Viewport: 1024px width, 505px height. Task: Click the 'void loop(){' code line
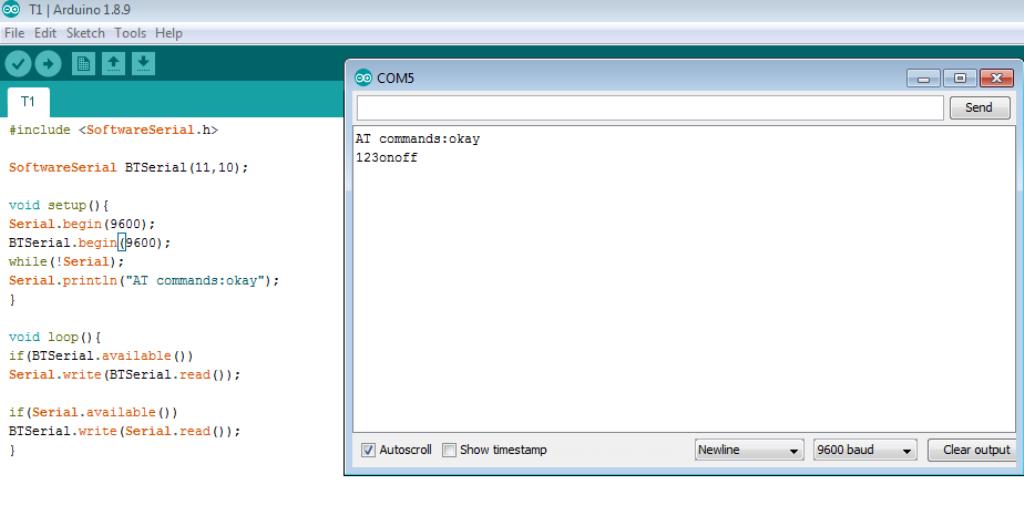click(x=55, y=337)
